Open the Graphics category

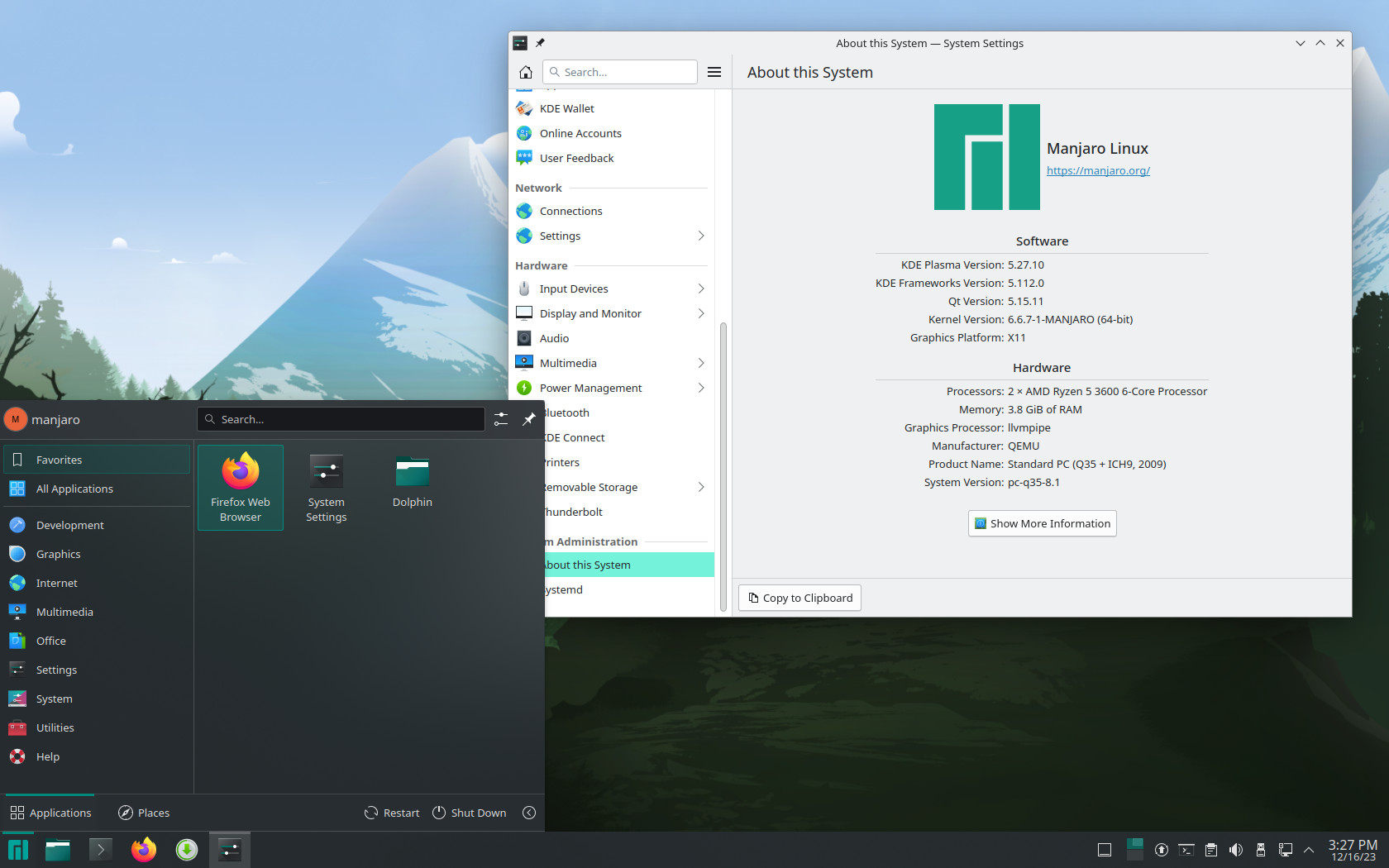[x=98, y=554]
